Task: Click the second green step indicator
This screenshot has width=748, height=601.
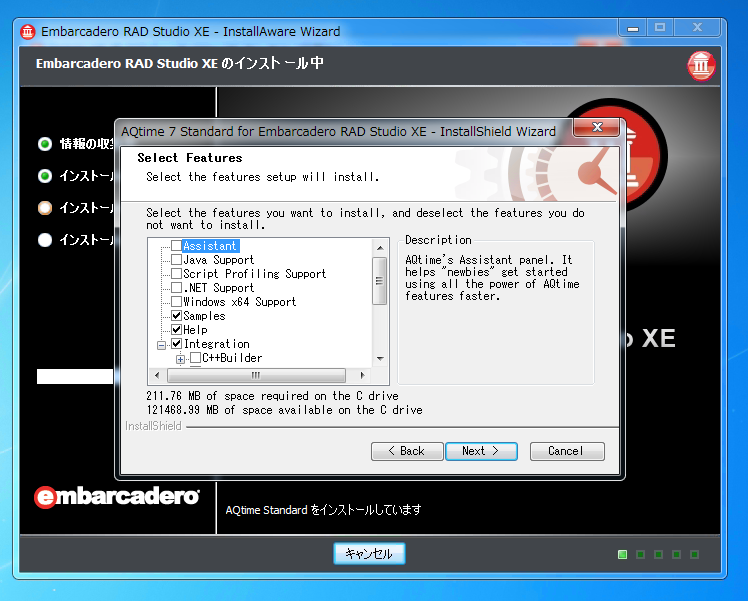Action: tap(45, 176)
